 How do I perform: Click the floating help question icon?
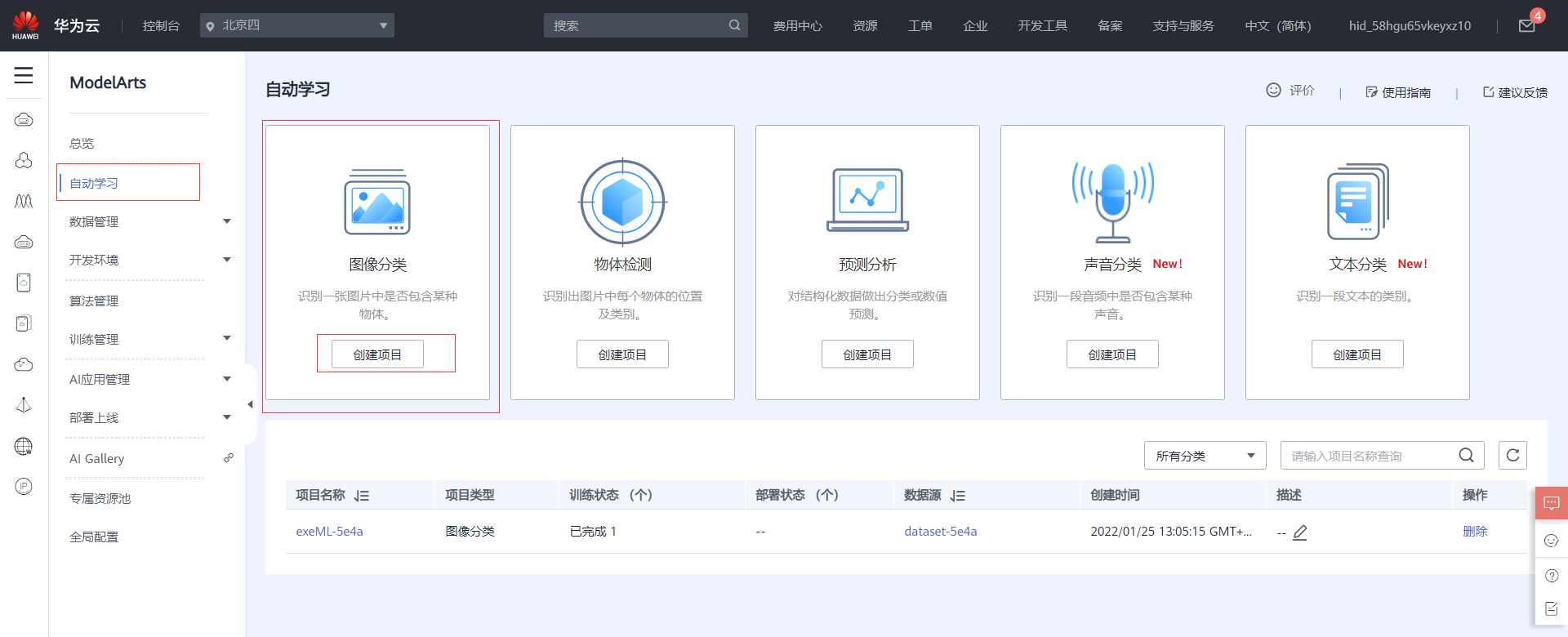1552,576
